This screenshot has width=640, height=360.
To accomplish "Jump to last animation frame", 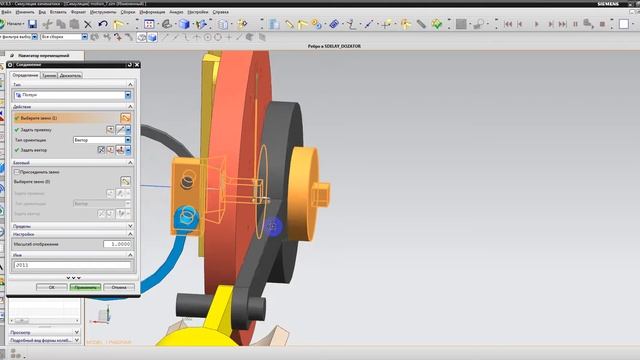I will (563, 24).
